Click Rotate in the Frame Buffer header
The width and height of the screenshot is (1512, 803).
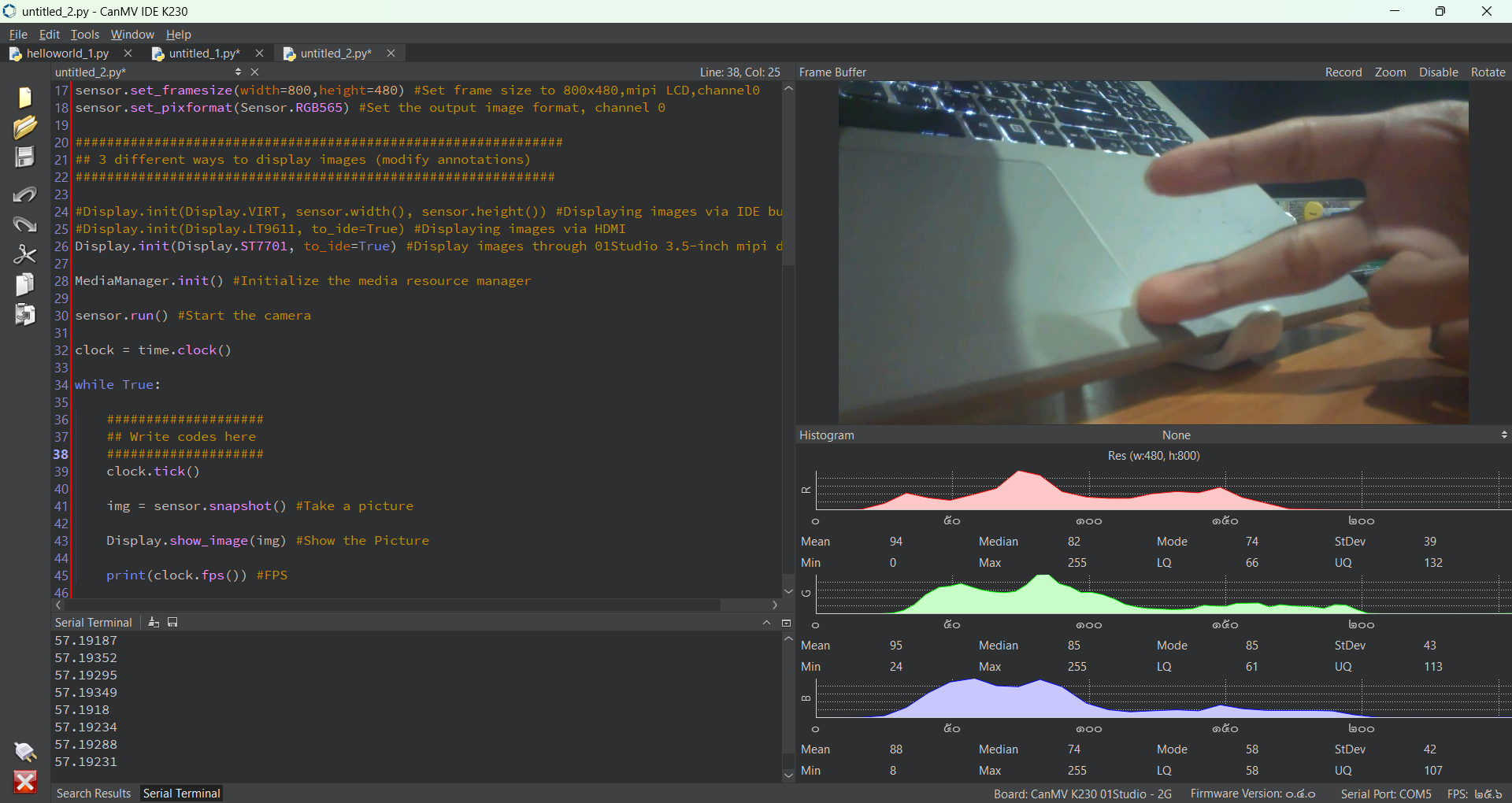point(1488,72)
